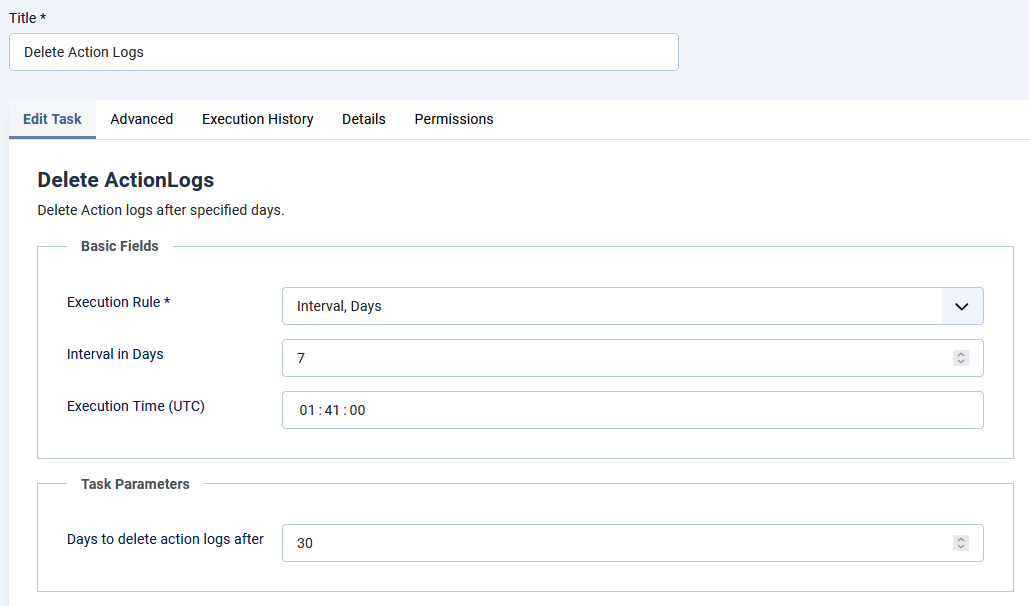Open the Execution History tab
1029x606 pixels.
tap(258, 119)
